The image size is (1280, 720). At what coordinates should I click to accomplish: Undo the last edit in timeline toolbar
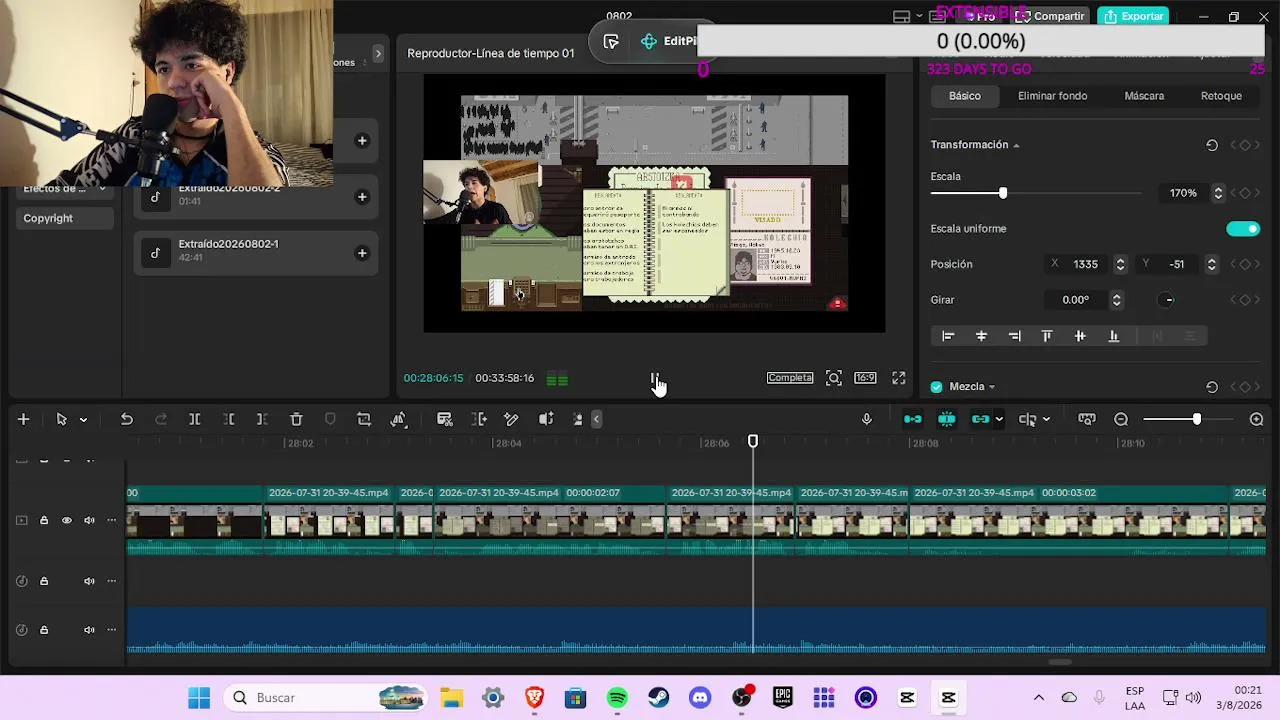point(127,419)
